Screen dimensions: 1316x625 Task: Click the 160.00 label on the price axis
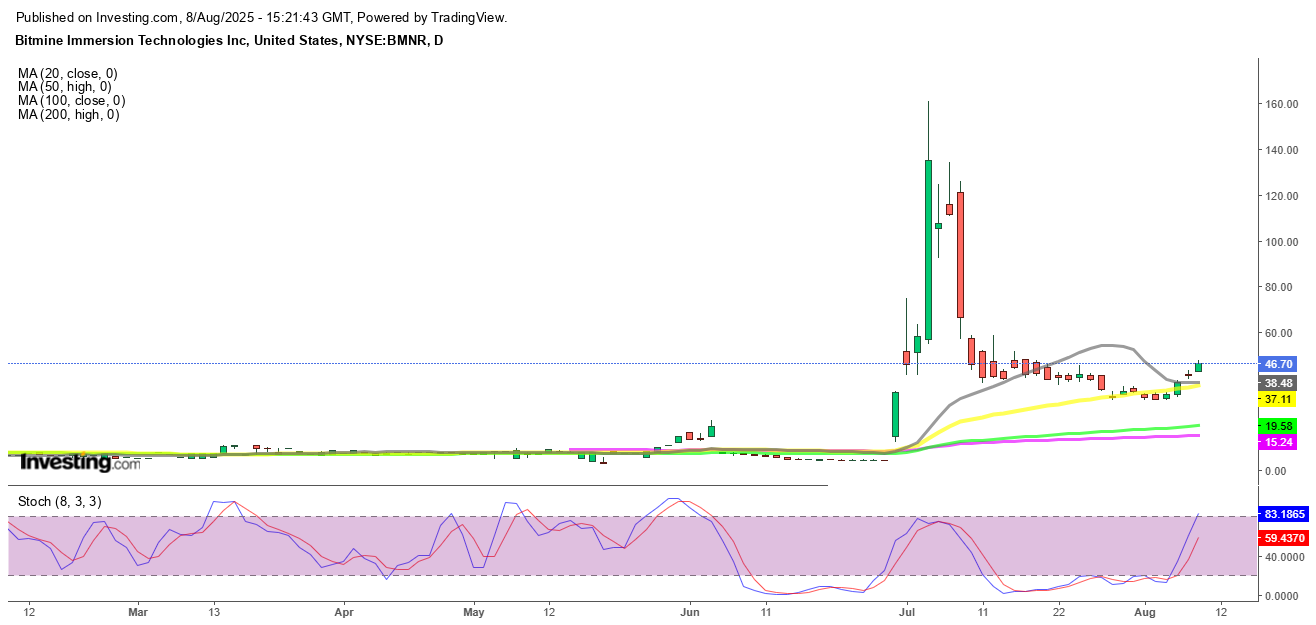(1282, 104)
